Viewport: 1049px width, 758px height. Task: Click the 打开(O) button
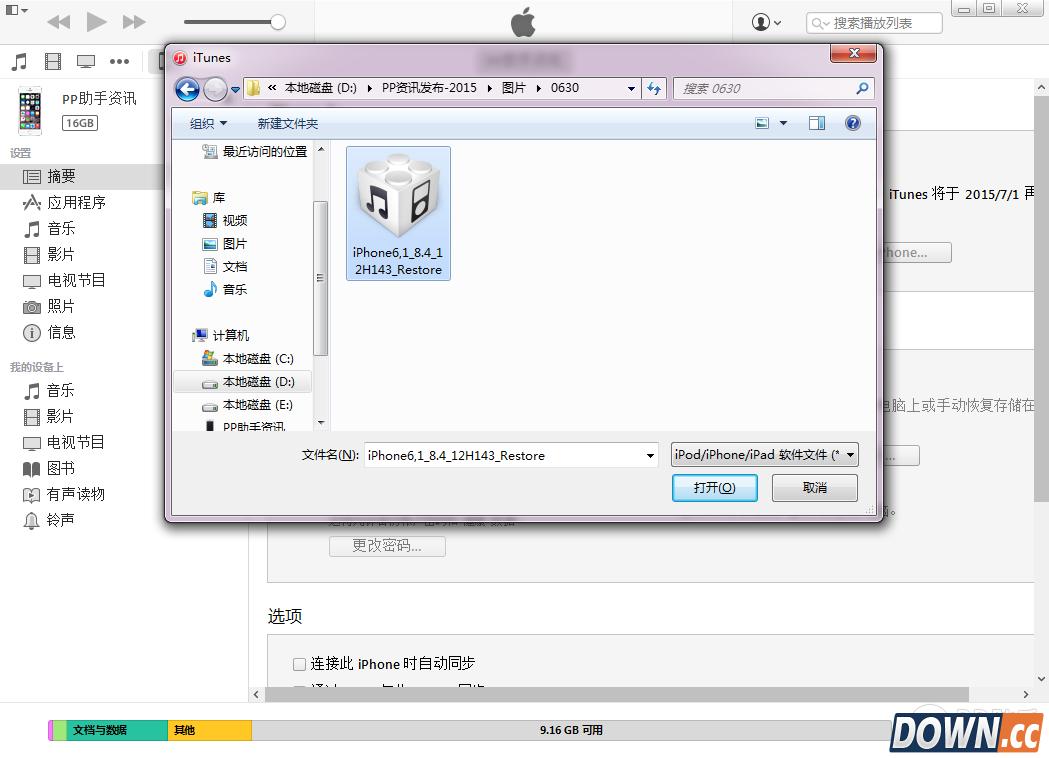click(714, 488)
